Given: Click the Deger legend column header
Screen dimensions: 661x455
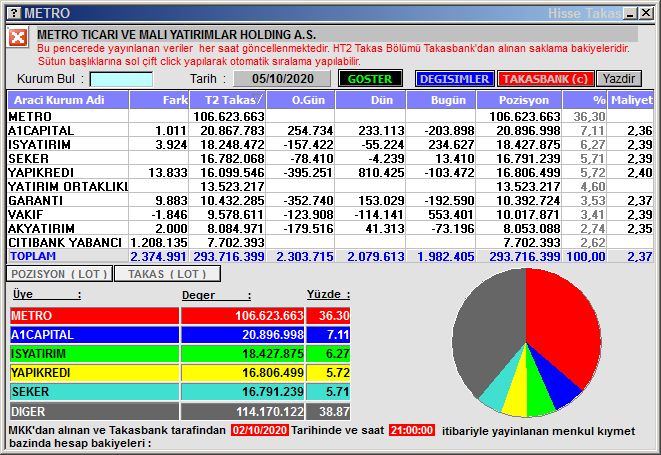Looking at the screenshot, I should (x=216, y=295).
